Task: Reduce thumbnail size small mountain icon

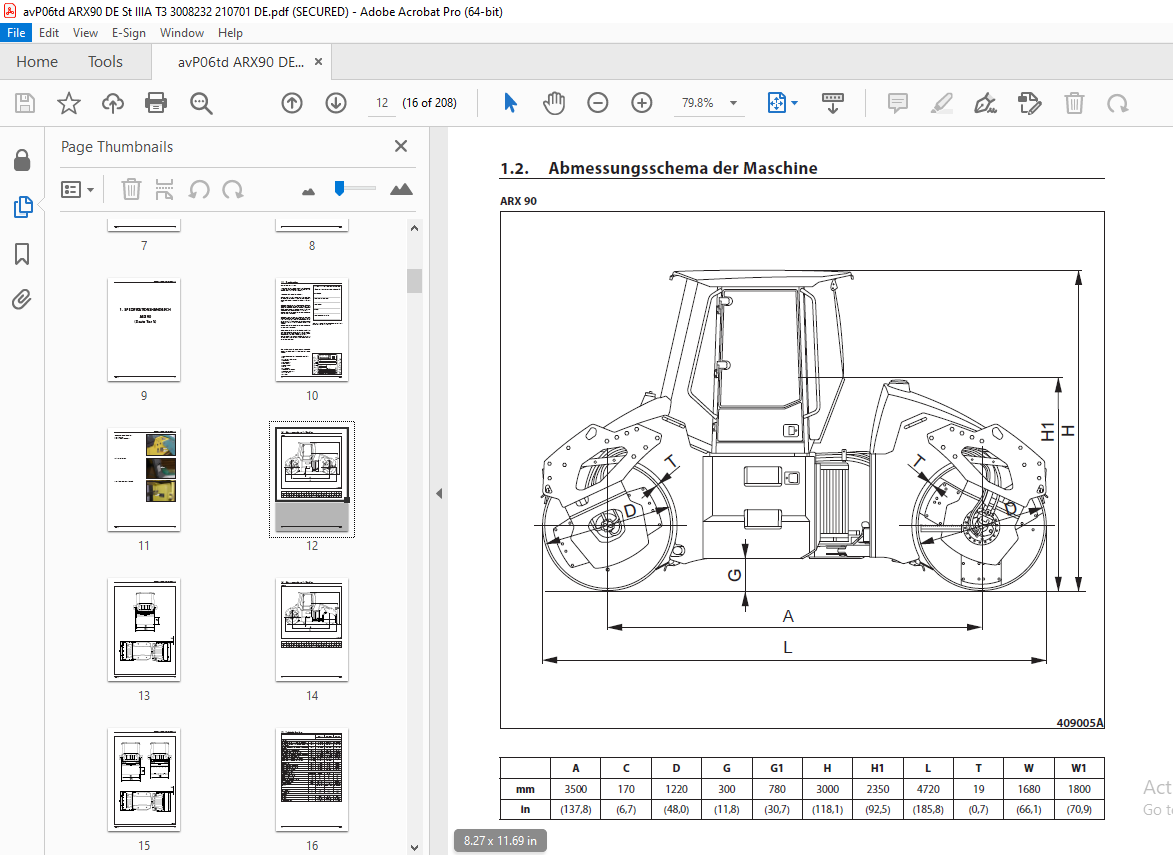Action: (x=308, y=191)
